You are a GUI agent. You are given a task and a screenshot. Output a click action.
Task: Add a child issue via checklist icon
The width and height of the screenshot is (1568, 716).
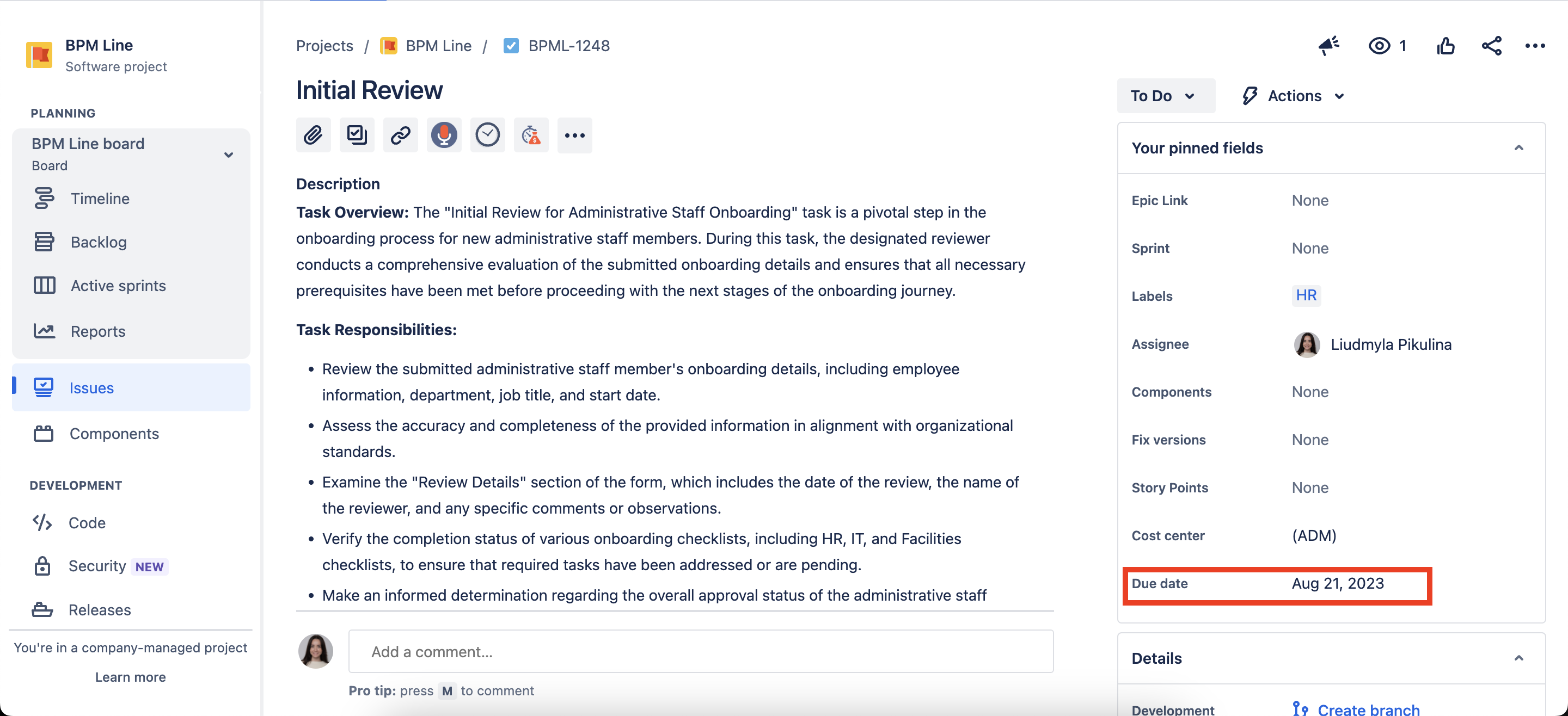[x=357, y=135]
